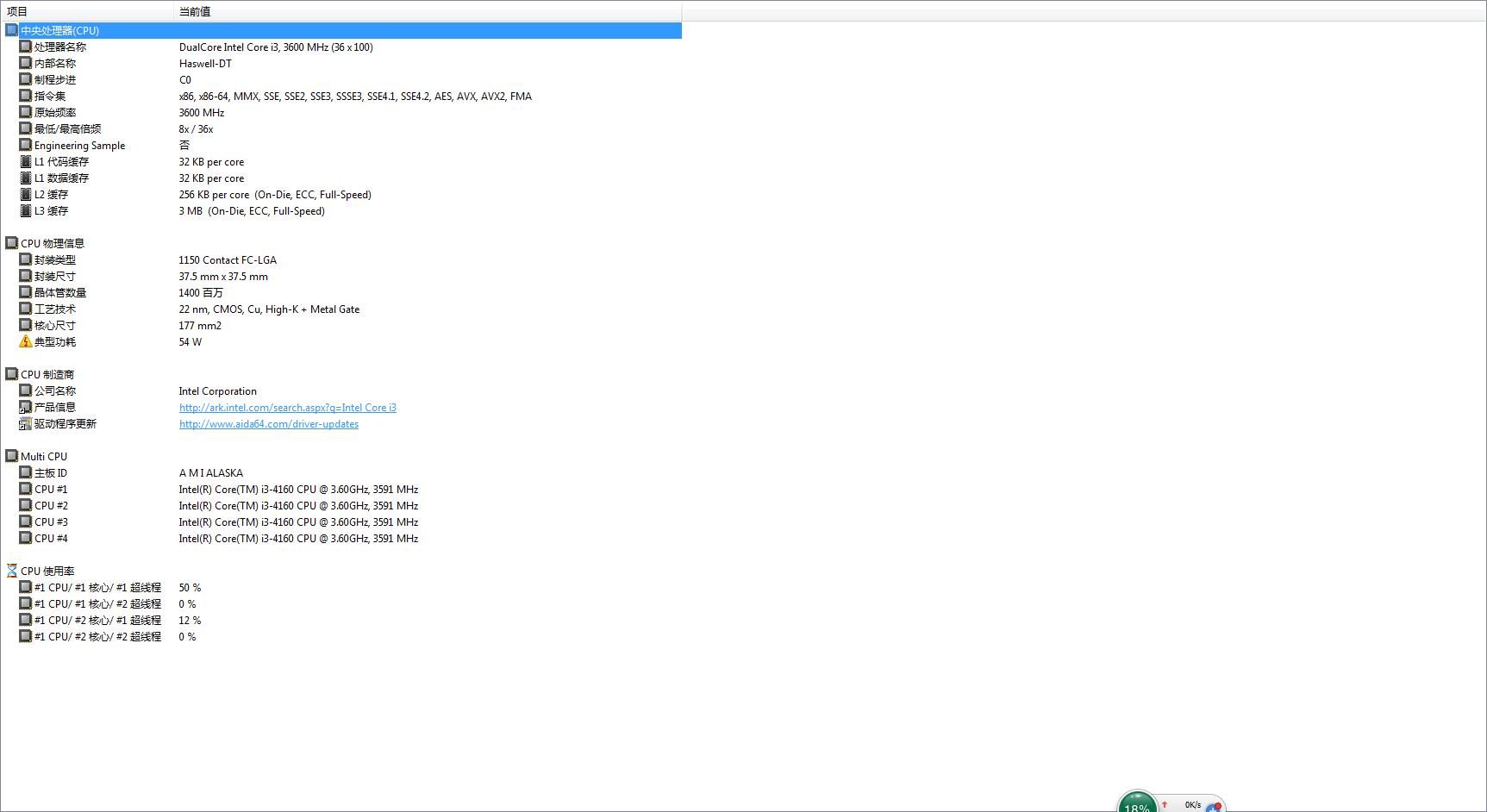Click the '8x / 36x' multiplier value

tap(196, 129)
